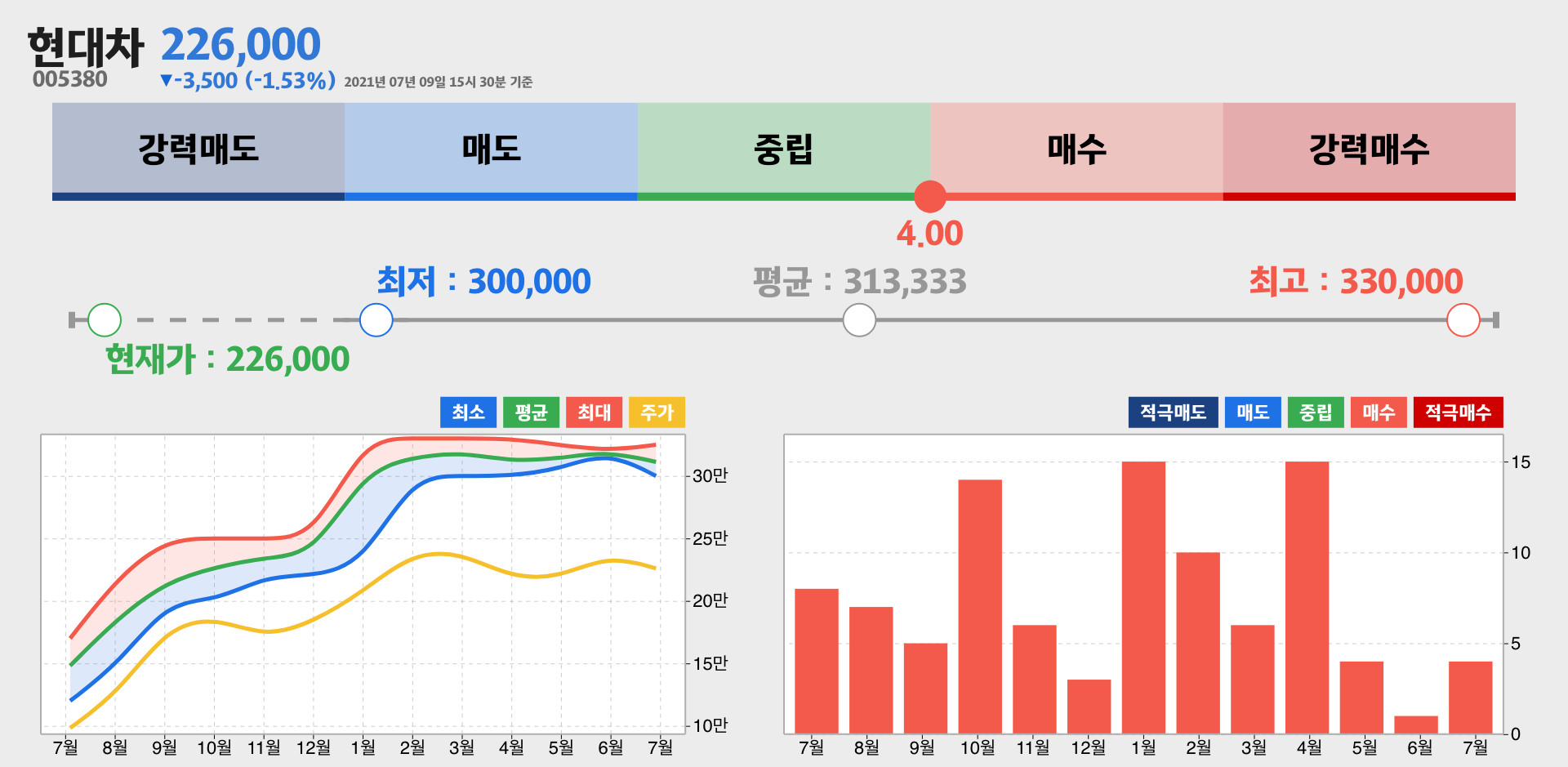The width and height of the screenshot is (1568, 767).
Task: Click the red 4.00 rating marker dot
Action: [930, 196]
